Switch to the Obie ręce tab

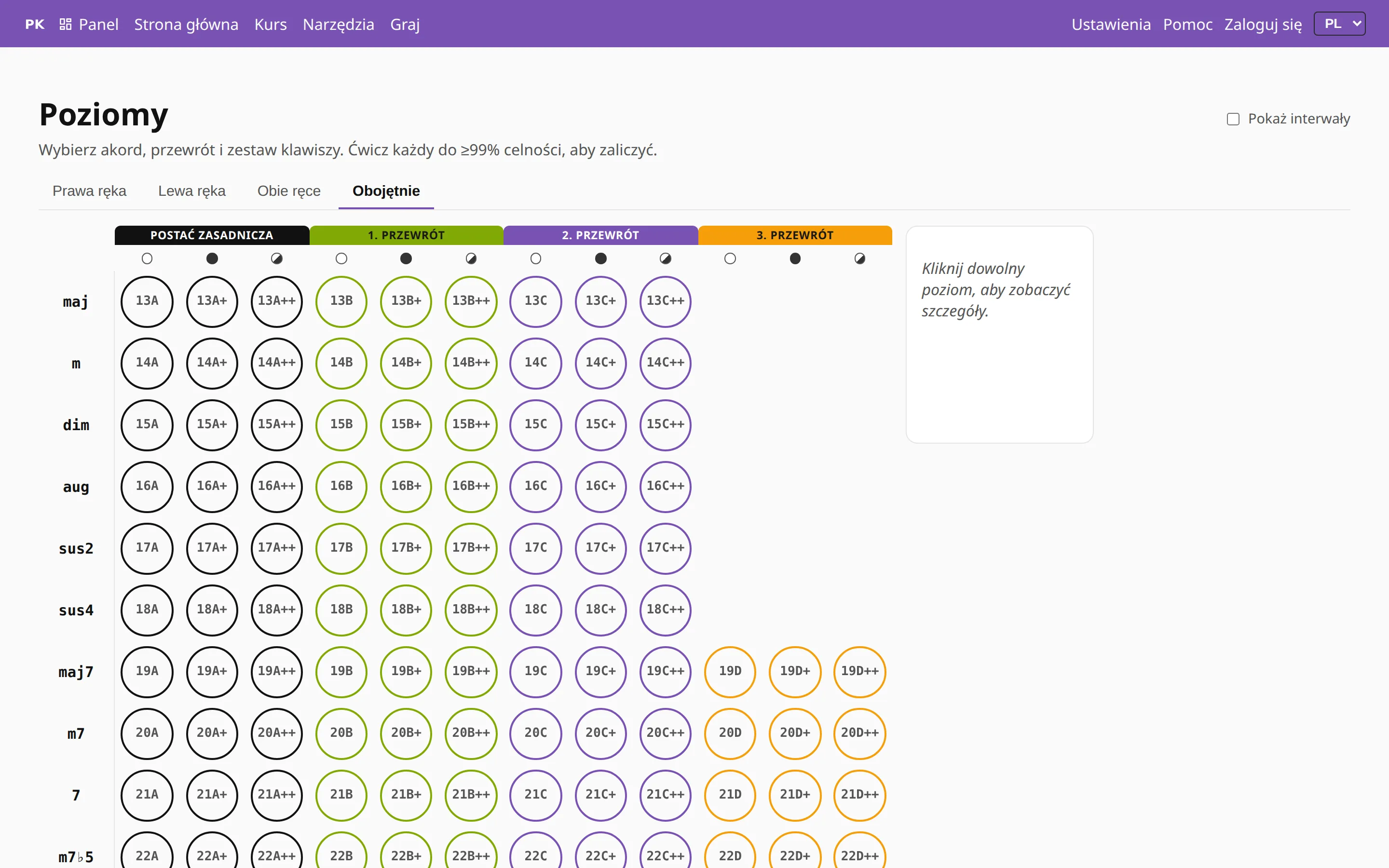click(289, 190)
